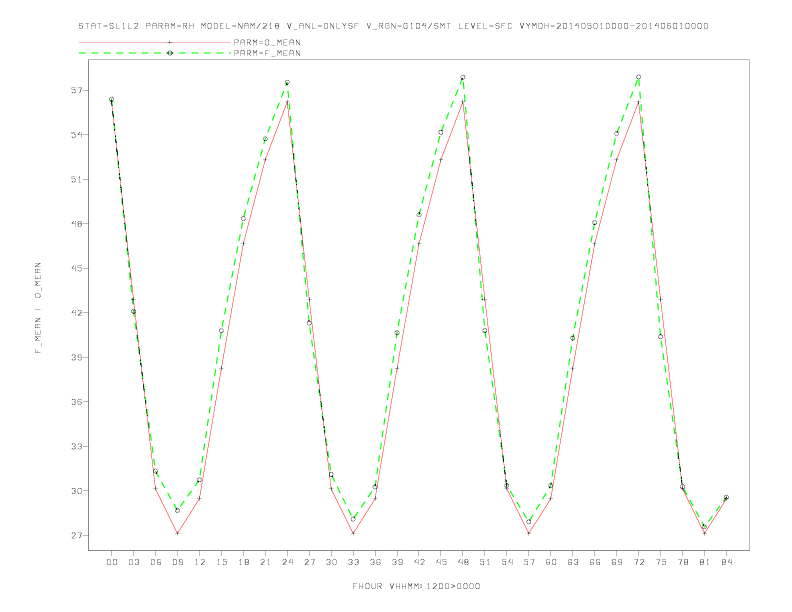
Task: Click the 42 tick label on vertical axis
Action: click(x=76, y=313)
